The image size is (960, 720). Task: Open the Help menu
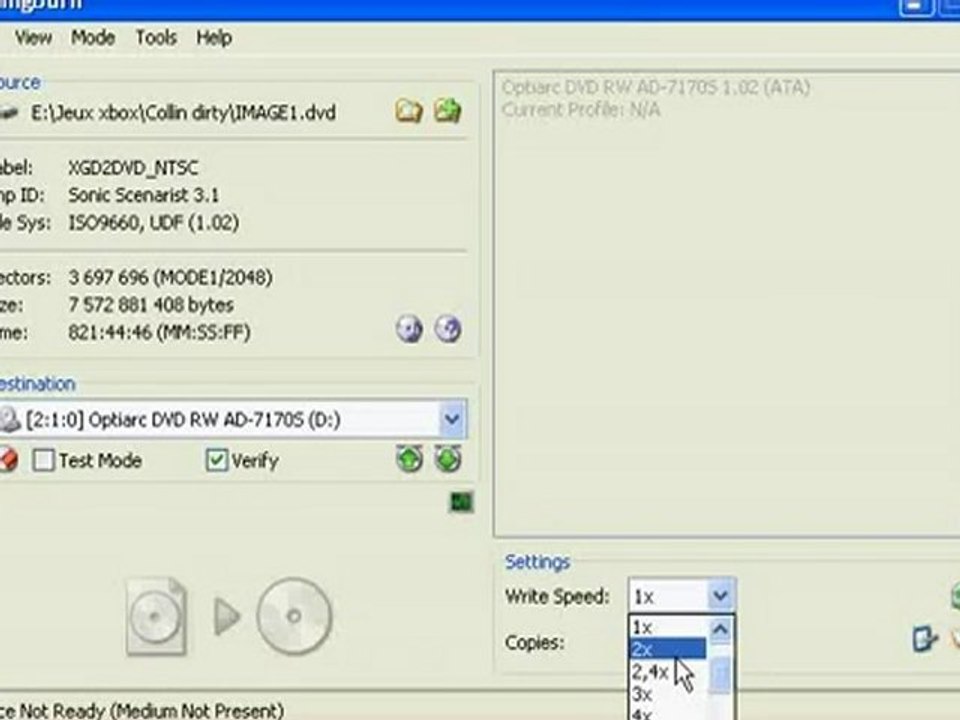pyautogui.click(x=214, y=38)
